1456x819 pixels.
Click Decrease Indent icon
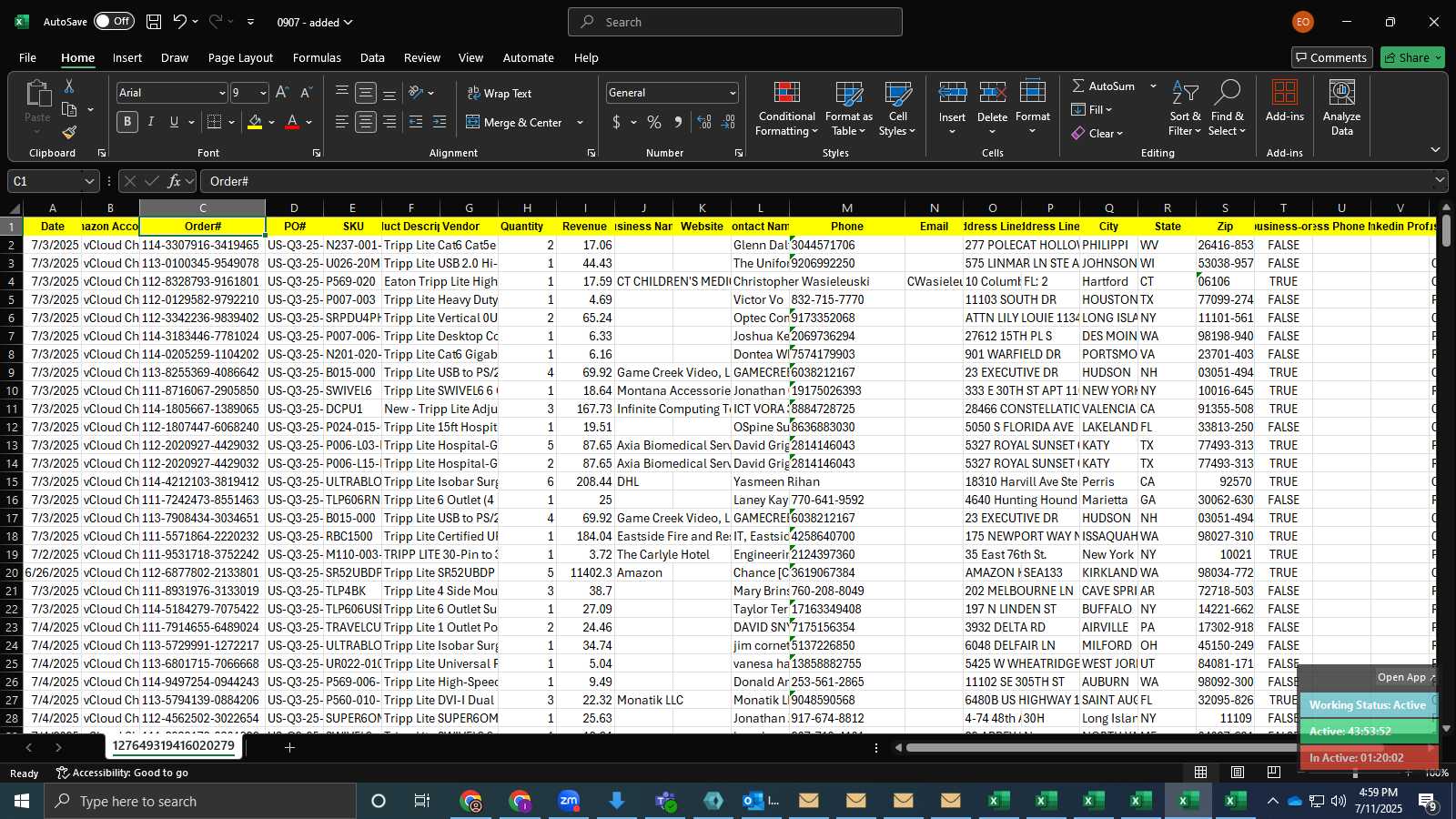click(416, 122)
